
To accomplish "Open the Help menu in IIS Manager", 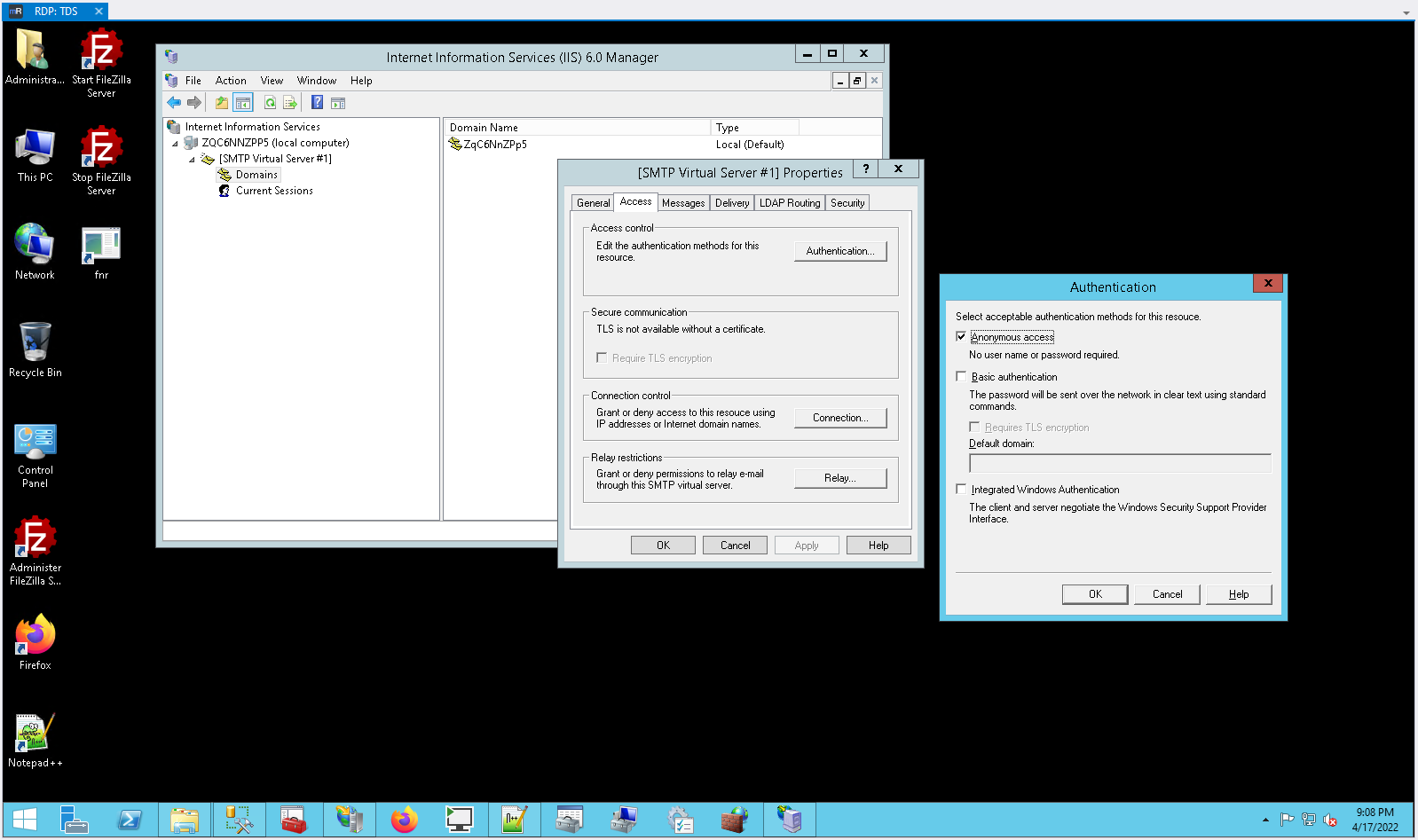I will click(361, 81).
